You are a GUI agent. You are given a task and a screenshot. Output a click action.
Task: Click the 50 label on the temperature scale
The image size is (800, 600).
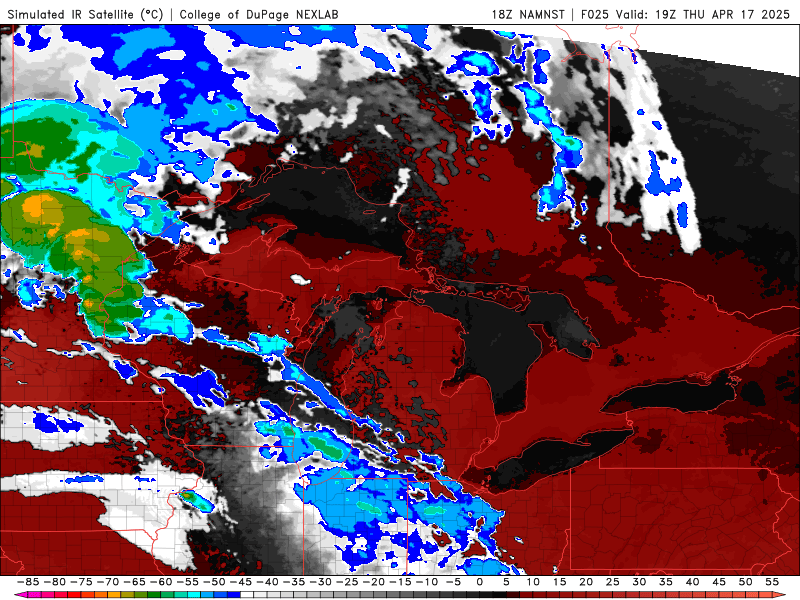pos(745,582)
